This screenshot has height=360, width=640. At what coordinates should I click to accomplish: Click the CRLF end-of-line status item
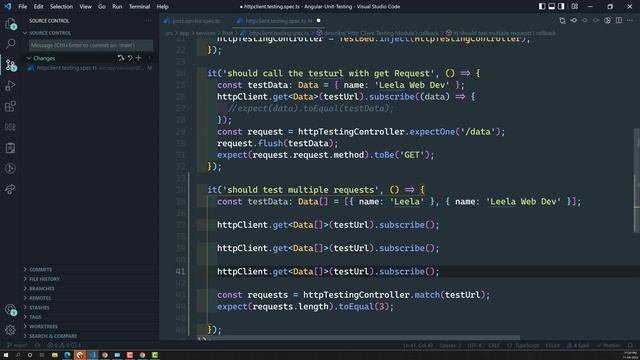click(x=494, y=345)
